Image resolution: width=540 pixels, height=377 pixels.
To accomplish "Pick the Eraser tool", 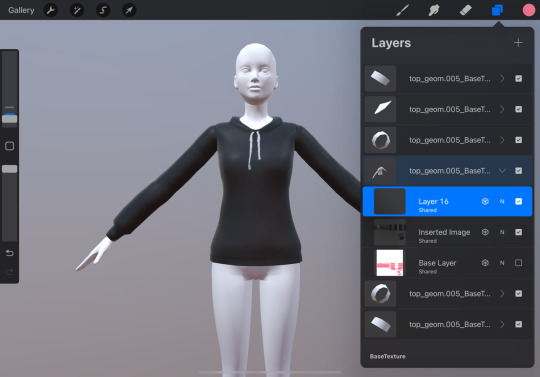I will (466, 10).
